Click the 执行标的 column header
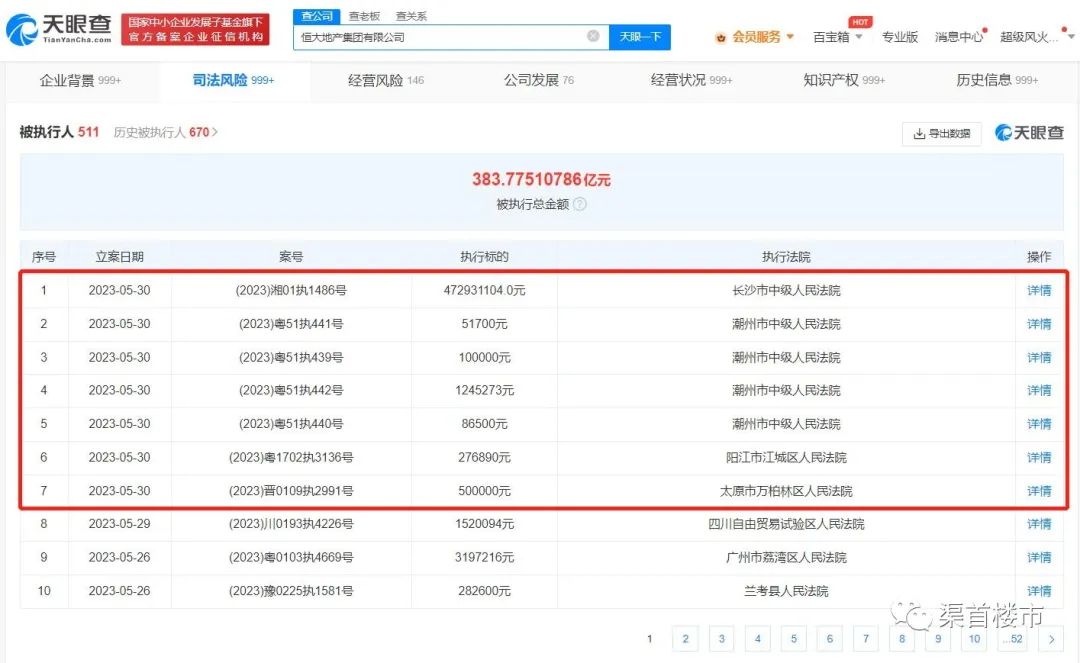The image size is (1080, 663). click(x=484, y=257)
